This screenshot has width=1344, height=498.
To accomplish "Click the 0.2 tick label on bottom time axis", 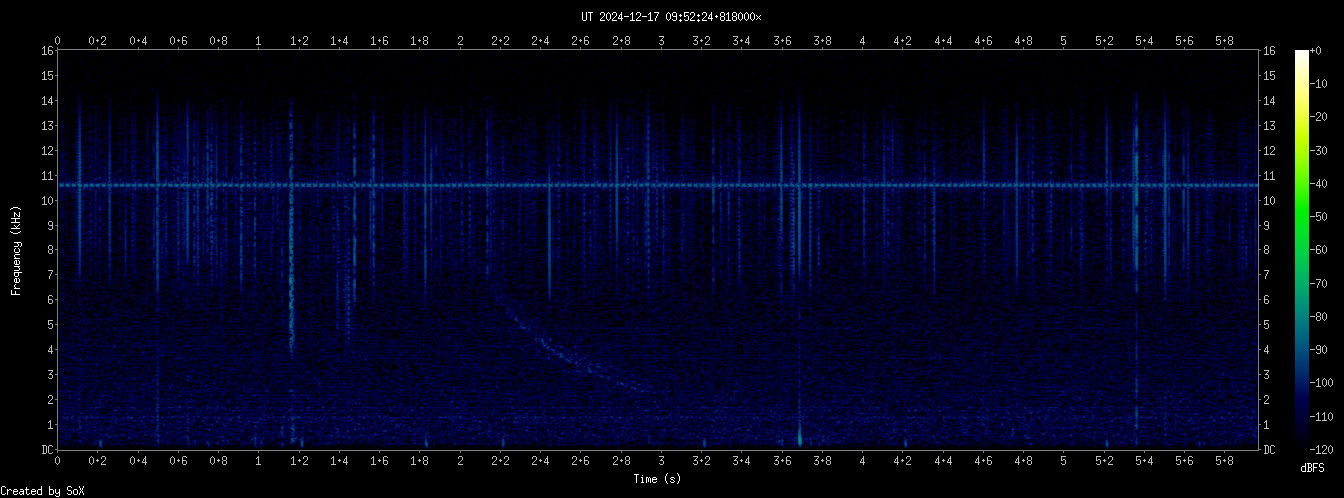I will tap(98, 461).
